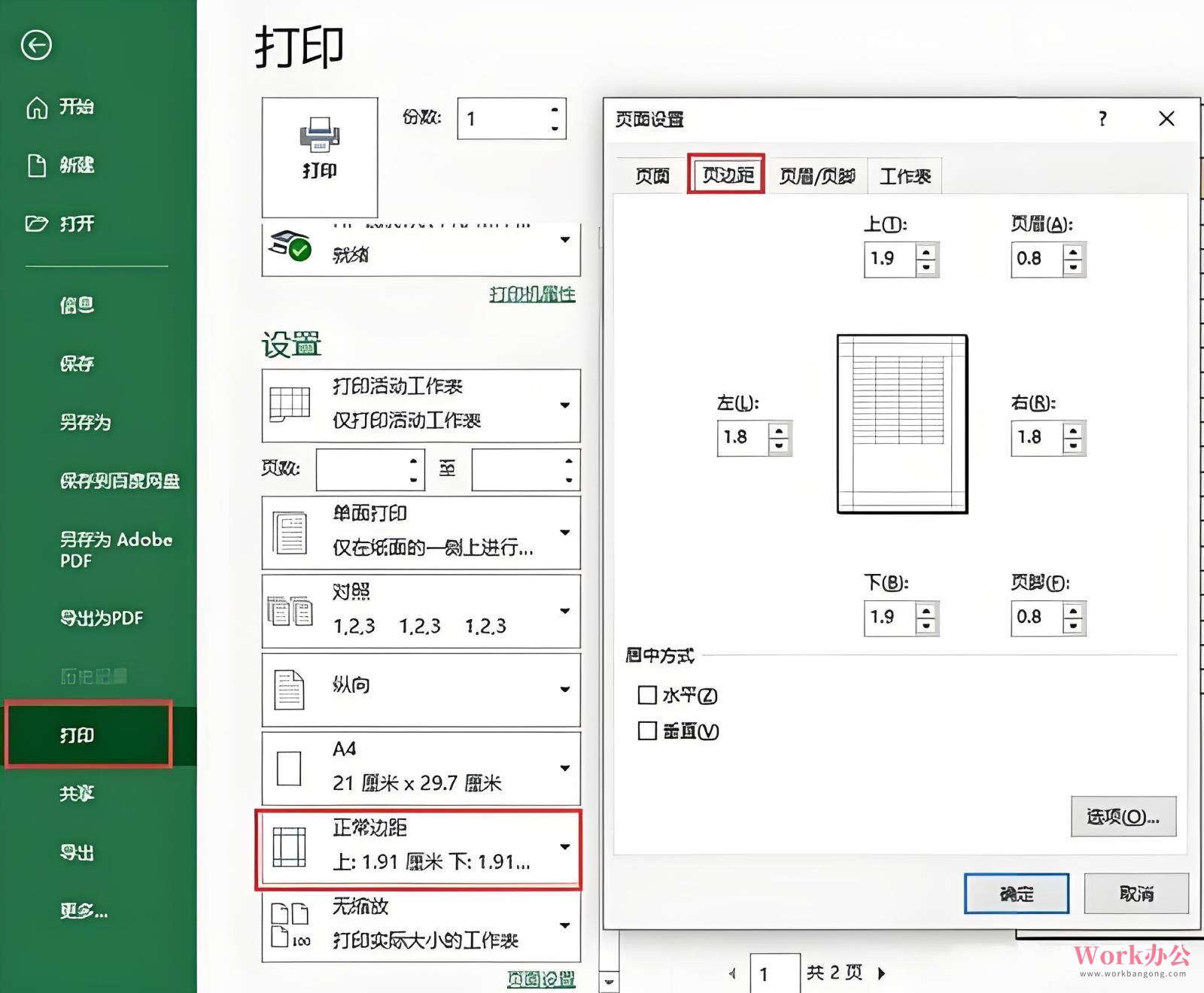Click the page icon for 单面打印

click(x=290, y=533)
